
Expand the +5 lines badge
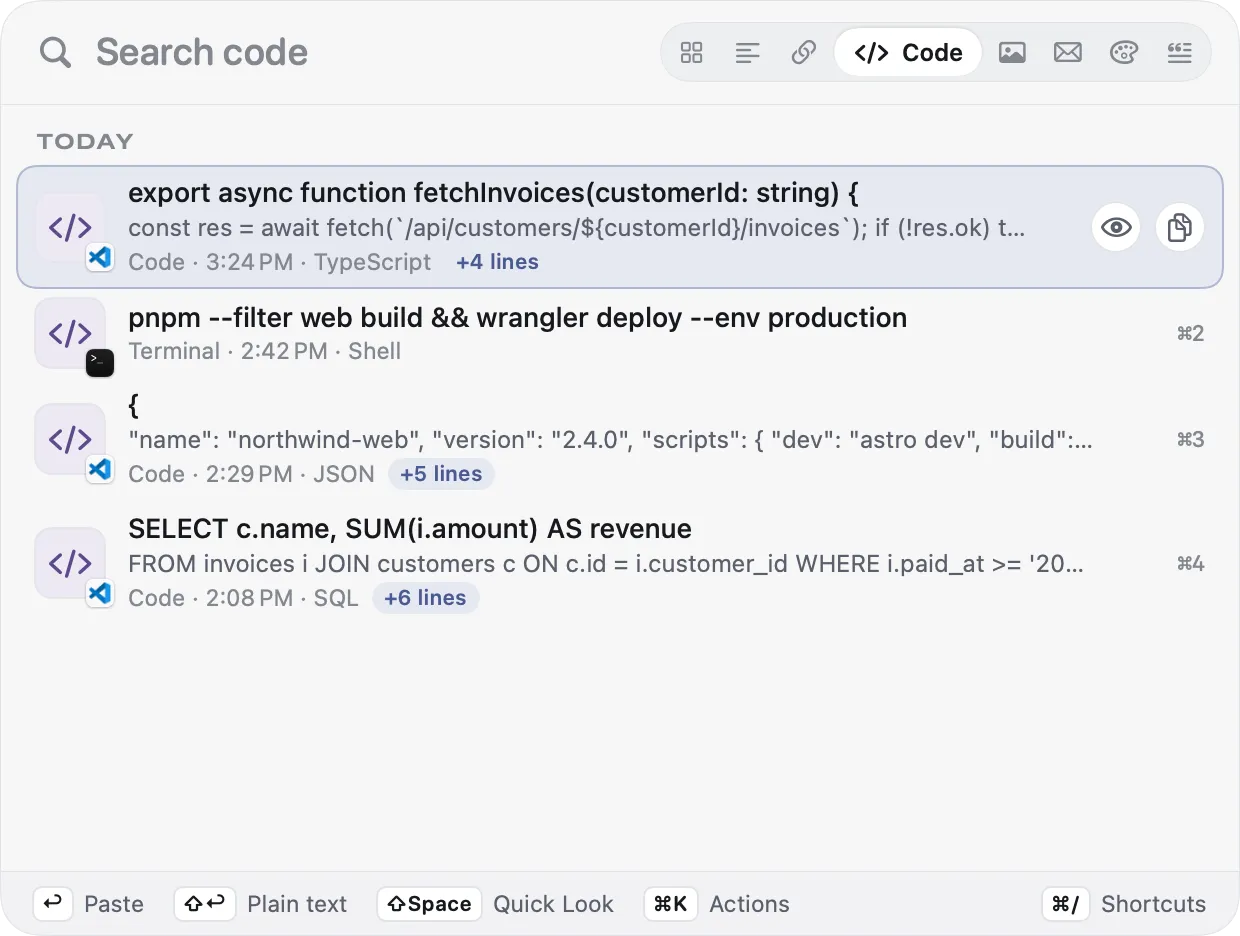(441, 474)
